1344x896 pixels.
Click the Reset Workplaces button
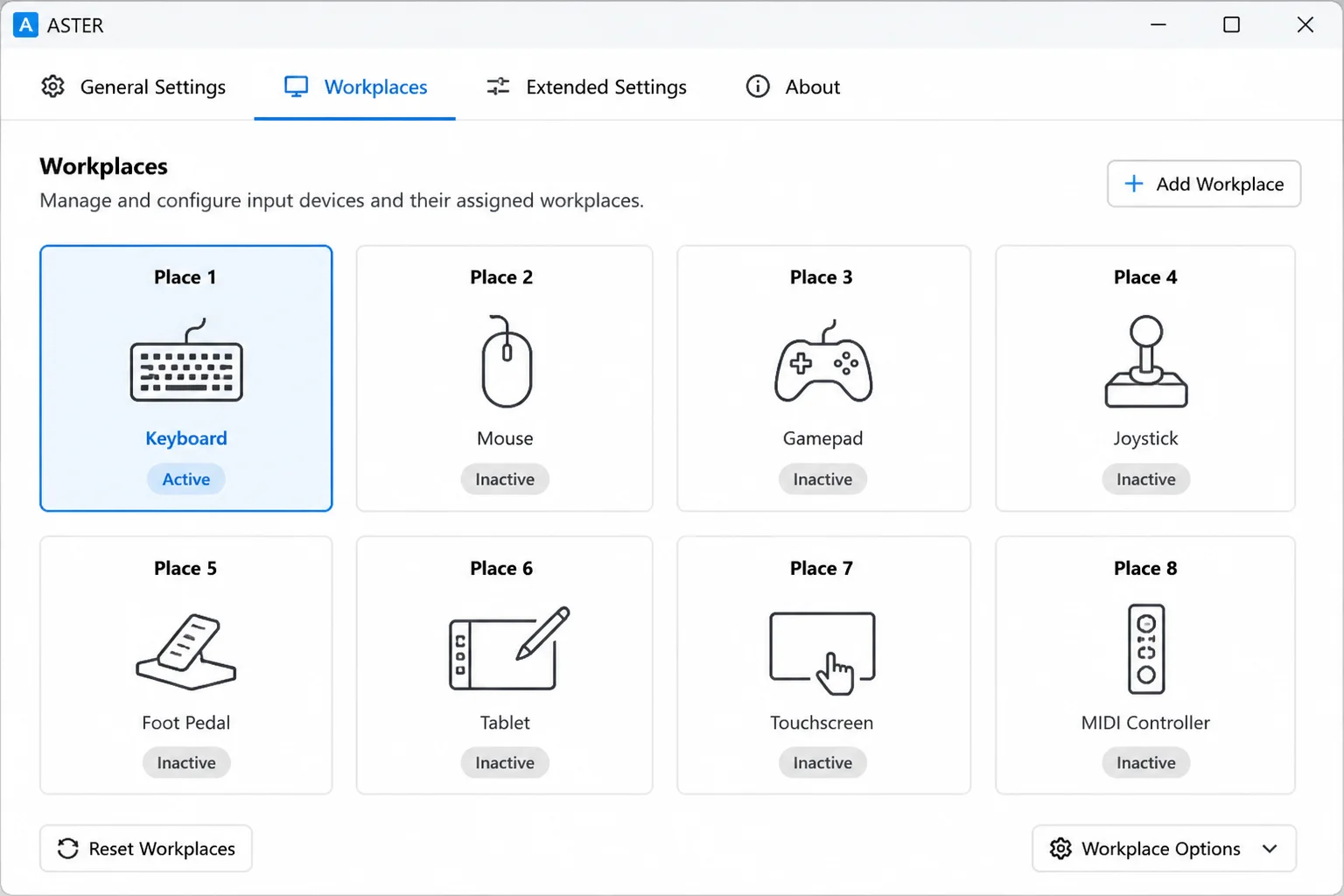point(146,849)
